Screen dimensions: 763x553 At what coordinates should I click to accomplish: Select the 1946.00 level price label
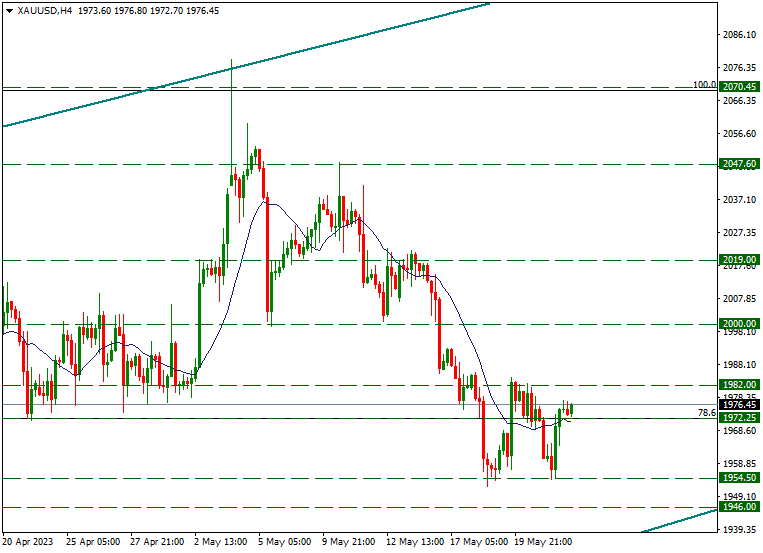point(739,507)
